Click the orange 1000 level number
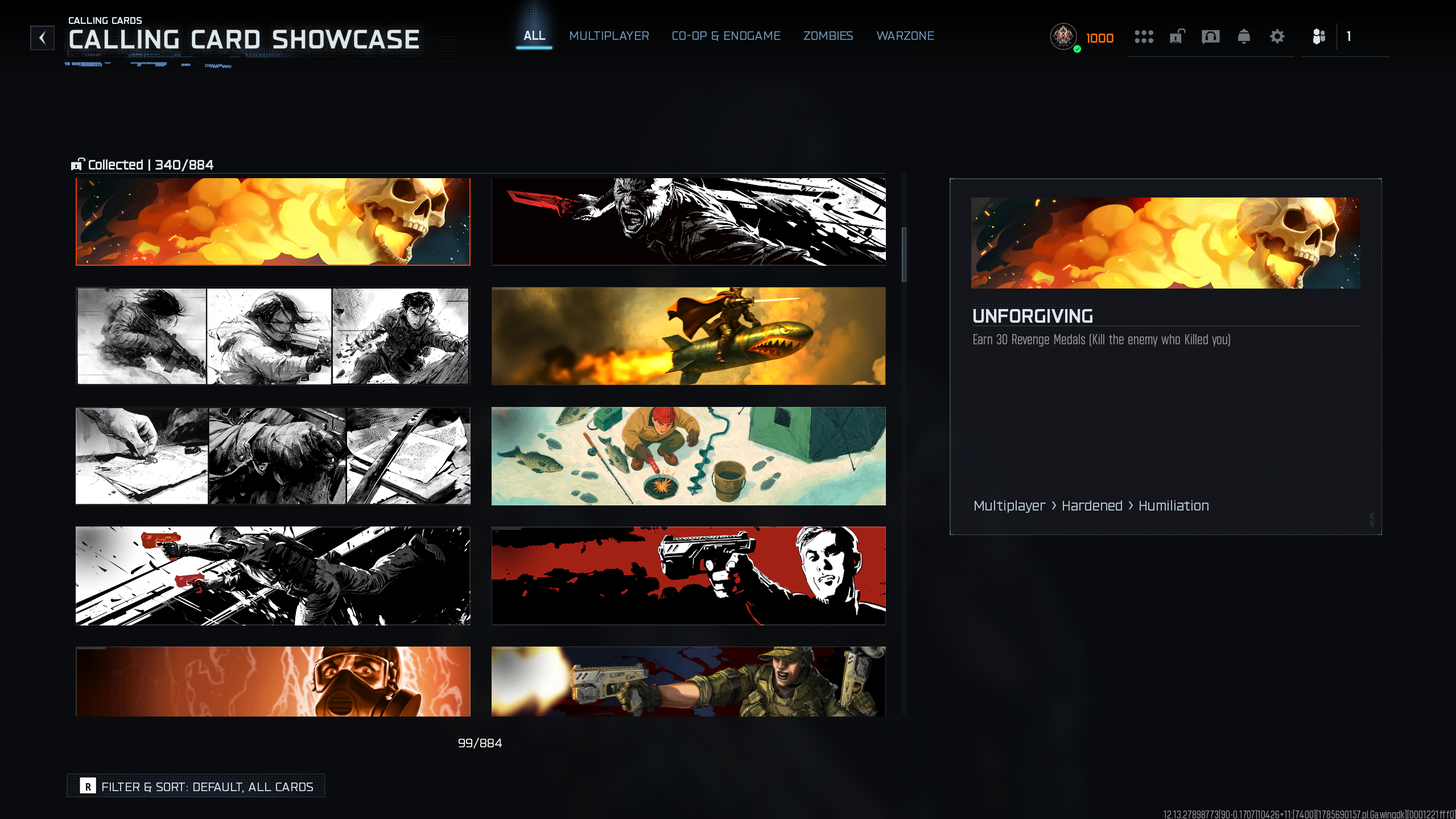This screenshot has width=1456, height=819. [1100, 38]
